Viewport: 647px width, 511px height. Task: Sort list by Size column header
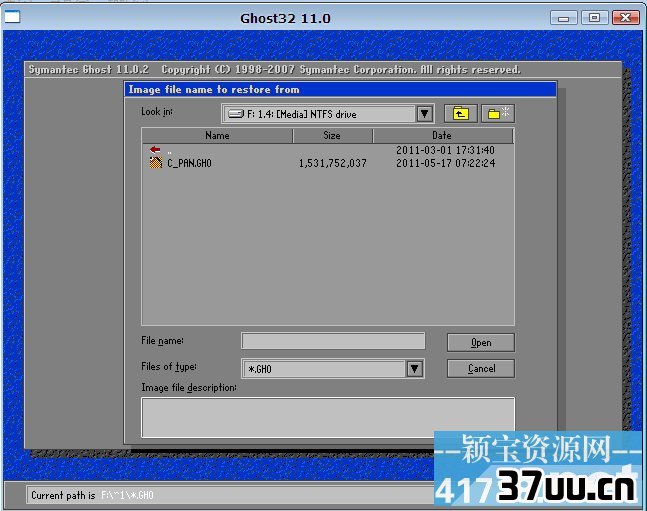click(x=332, y=135)
